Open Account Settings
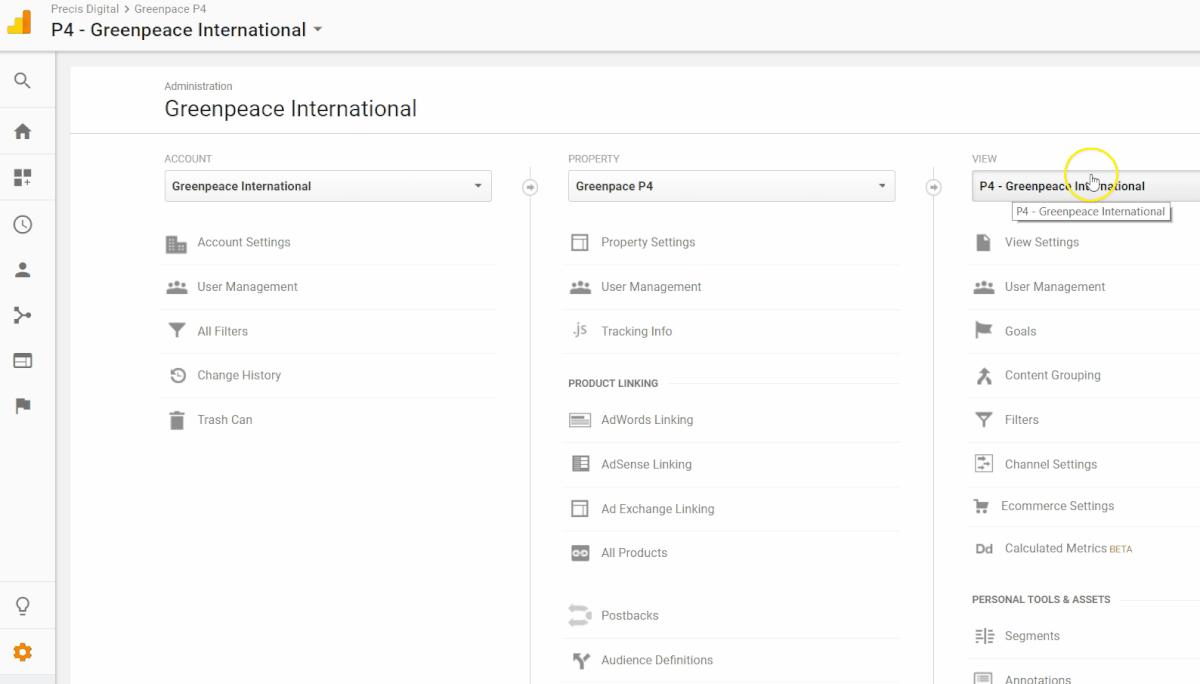1200x684 pixels. click(x=244, y=243)
